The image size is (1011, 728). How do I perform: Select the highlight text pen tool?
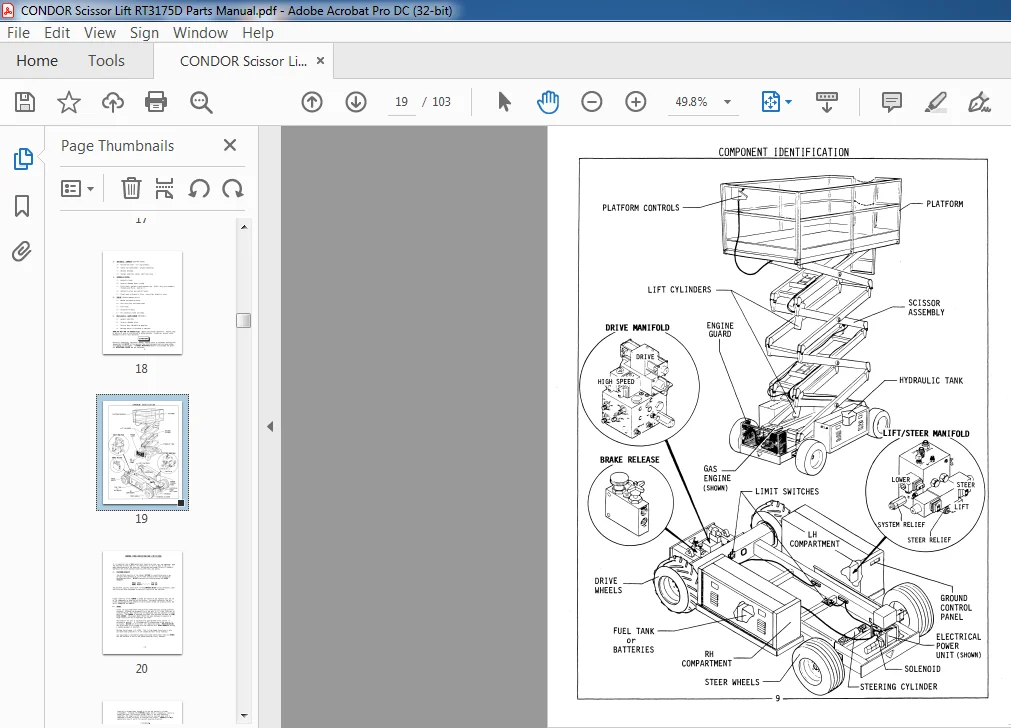pos(936,102)
